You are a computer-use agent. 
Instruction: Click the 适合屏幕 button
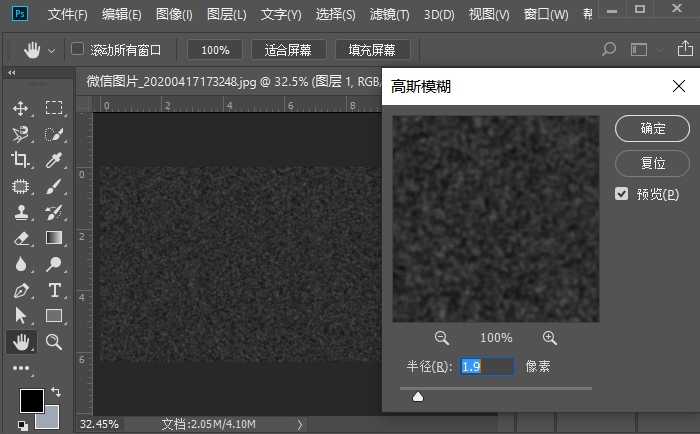click(288, 49)
